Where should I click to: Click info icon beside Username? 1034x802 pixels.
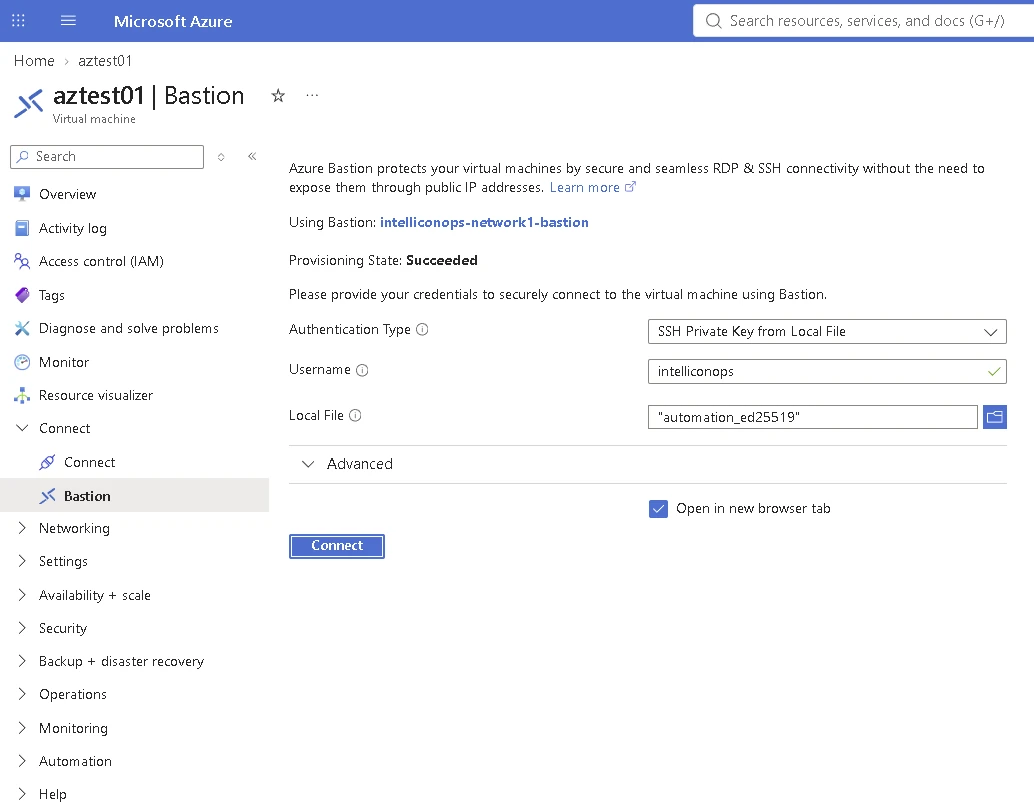pyautogui.click(x=362, y=370)
